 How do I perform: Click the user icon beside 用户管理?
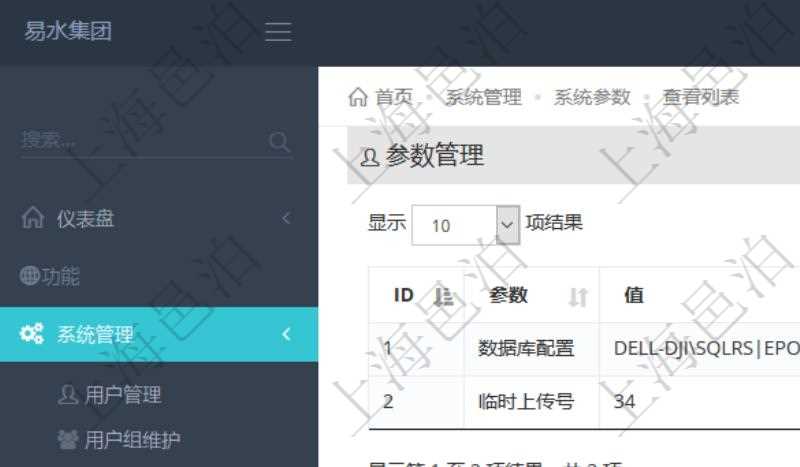click(68, 395)
